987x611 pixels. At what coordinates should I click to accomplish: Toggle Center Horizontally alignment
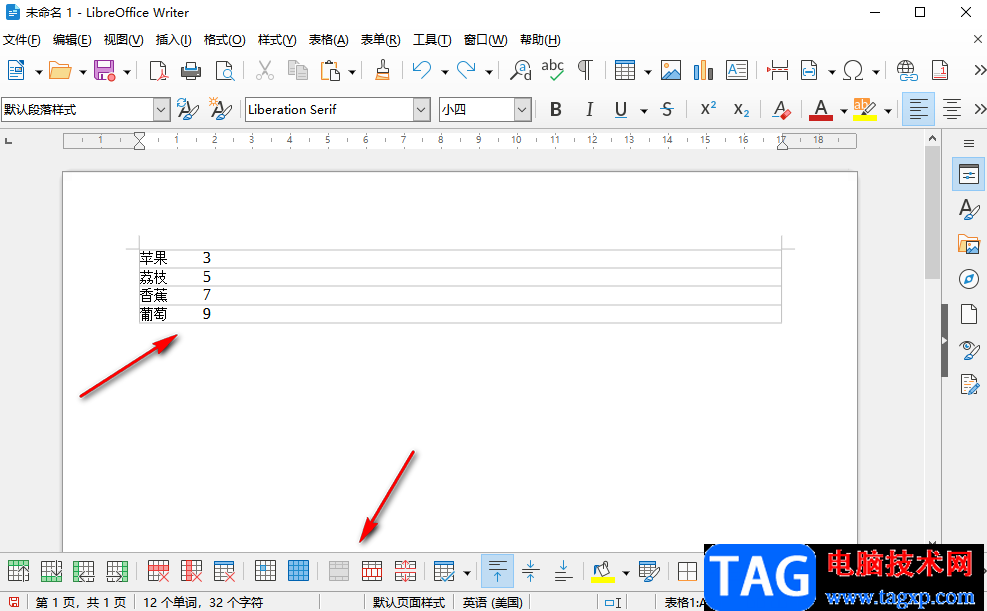click(951, 109)
